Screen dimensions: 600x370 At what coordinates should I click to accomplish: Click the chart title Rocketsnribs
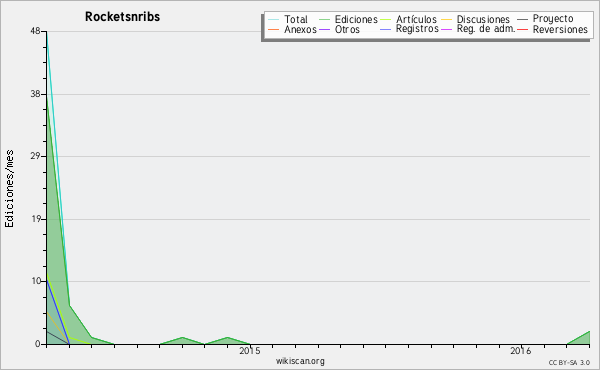[122, 17]
